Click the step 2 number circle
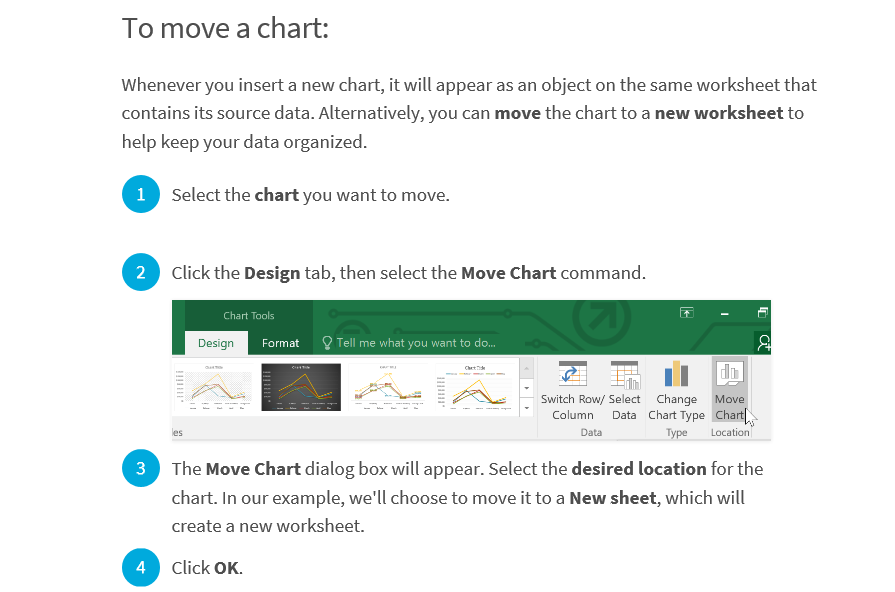This screenshot has height=592, width=895. pos(140,272)
